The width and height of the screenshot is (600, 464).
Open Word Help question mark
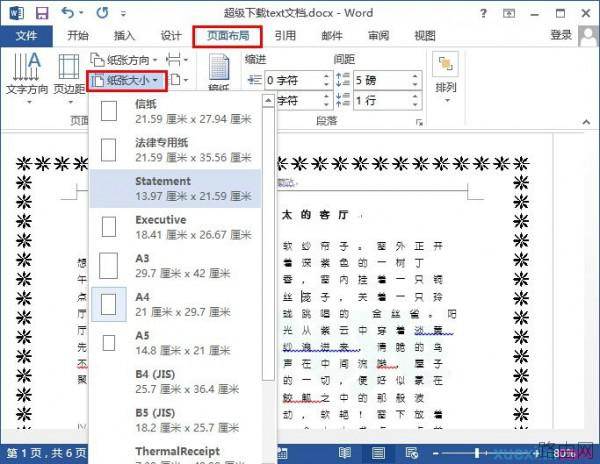[x=483, y=13]
